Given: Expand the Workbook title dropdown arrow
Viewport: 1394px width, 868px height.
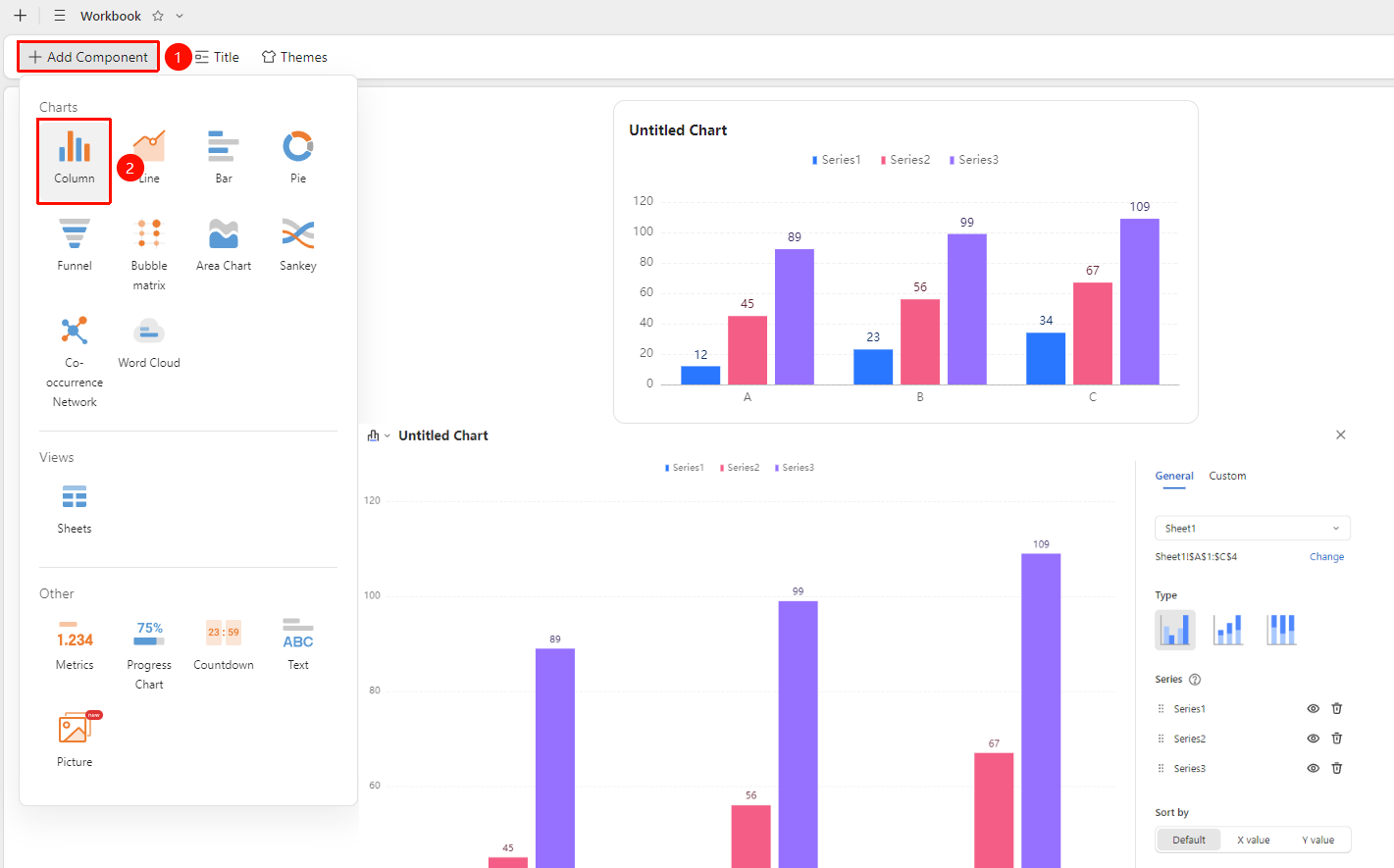Looking at the screenshot, I should click(x=180, y=16).
